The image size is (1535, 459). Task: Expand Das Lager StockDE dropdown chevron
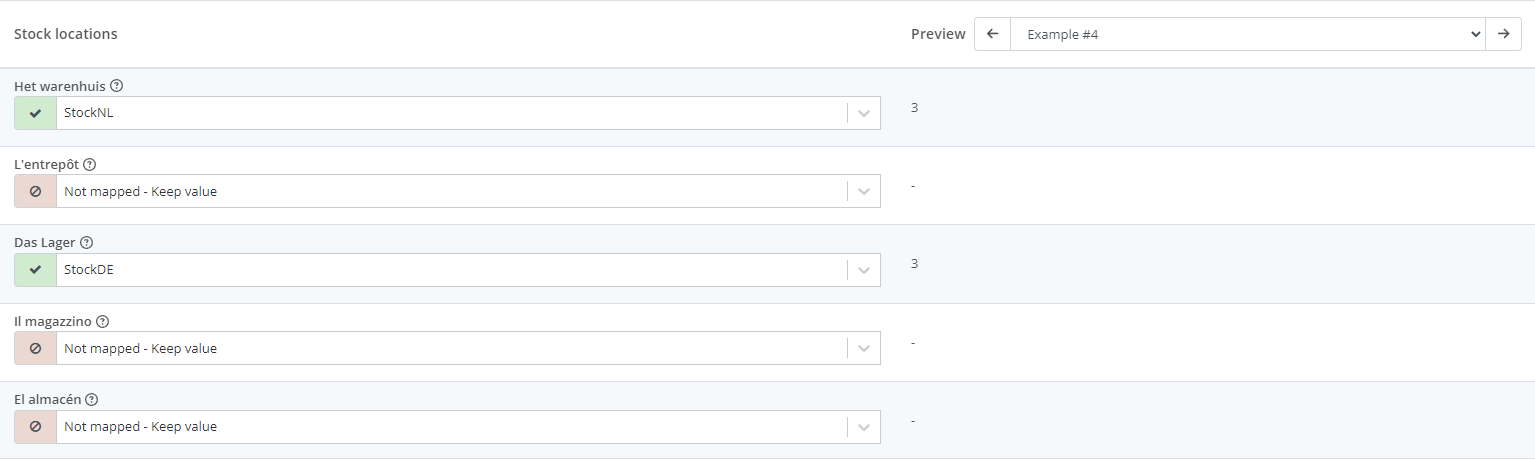click(x=864, y=270)
